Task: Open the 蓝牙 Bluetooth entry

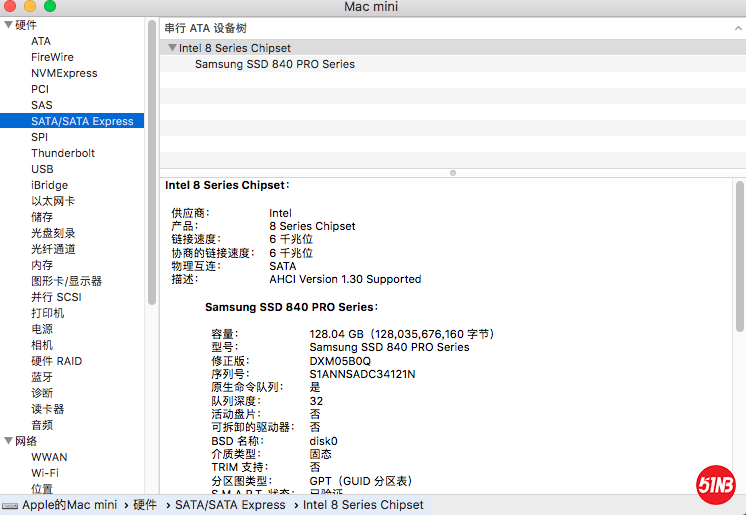Action: pos(42,377)
